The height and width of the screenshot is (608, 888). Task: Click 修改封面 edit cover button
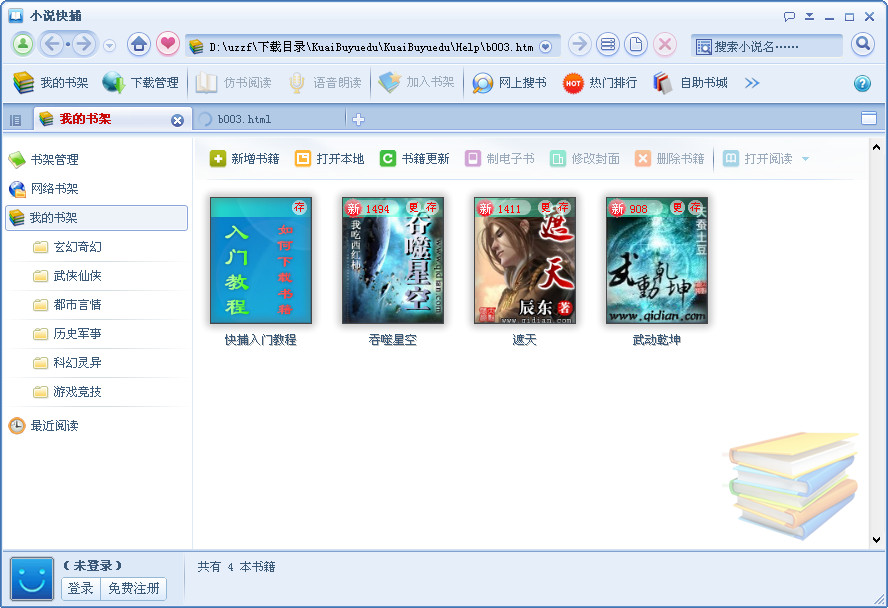click(584, 159)
